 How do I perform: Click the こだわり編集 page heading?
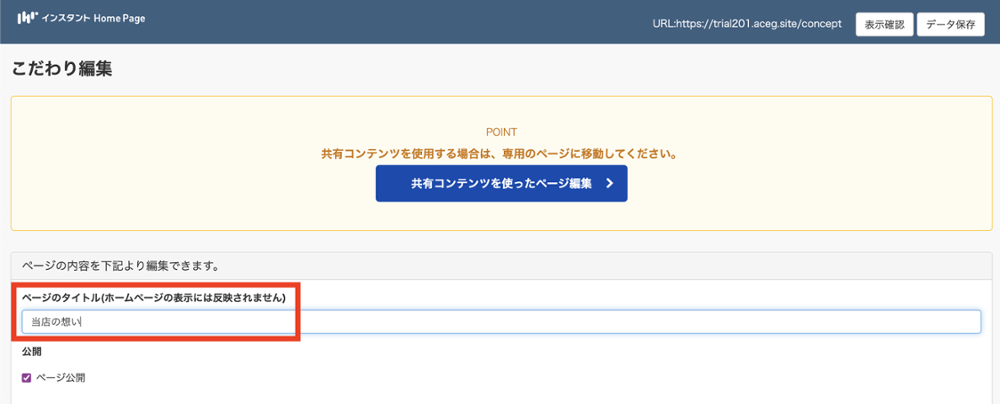pyautogui.click(x=62, y=70)
